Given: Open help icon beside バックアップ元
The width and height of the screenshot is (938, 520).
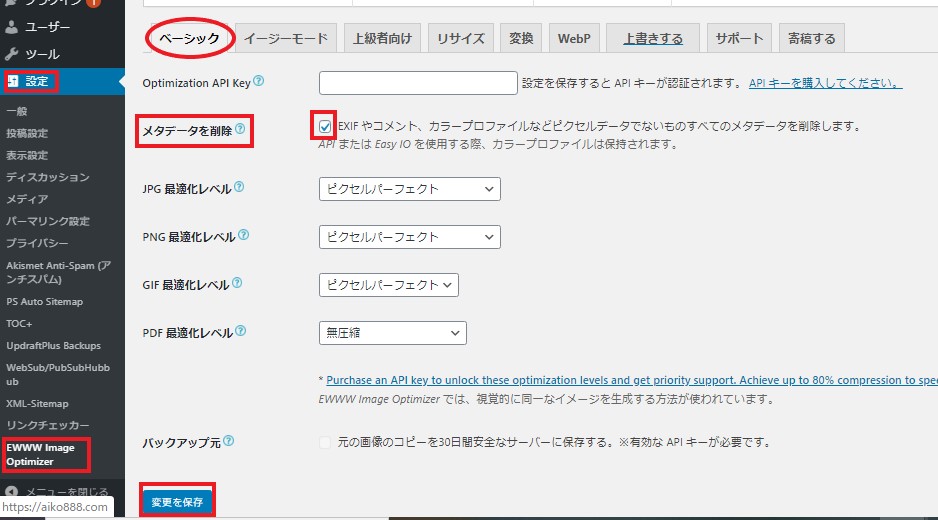Looking at the screenshot, I should point(229,441).
